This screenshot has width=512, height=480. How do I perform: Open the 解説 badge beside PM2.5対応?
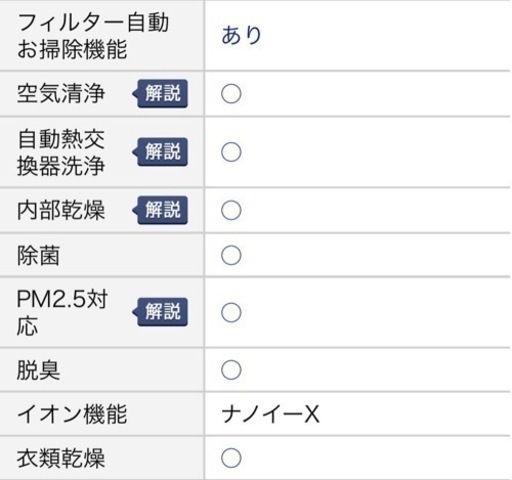click(x=160, y=312)
